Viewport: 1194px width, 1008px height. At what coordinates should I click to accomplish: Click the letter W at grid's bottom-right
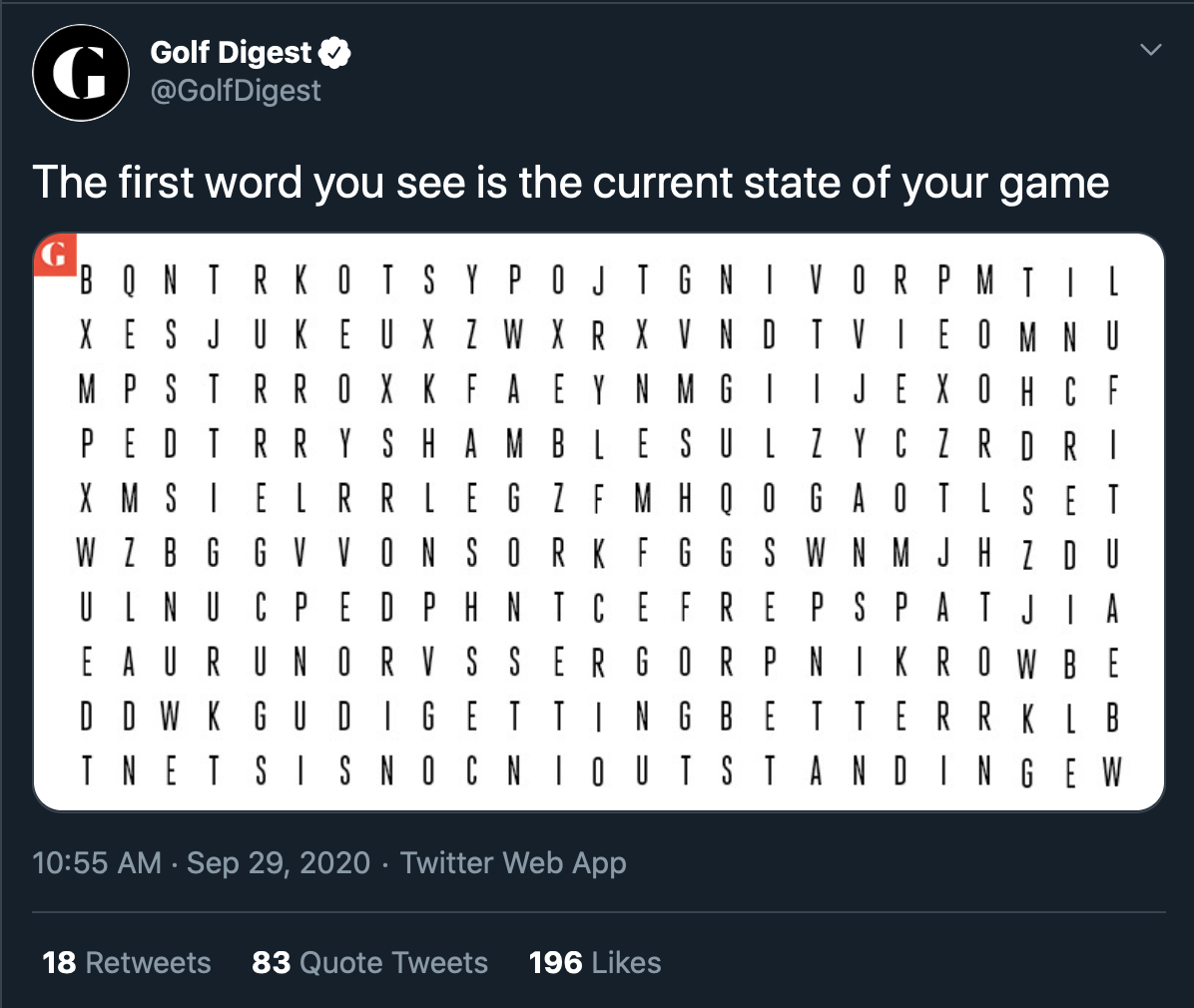(x=1112, y=772)
